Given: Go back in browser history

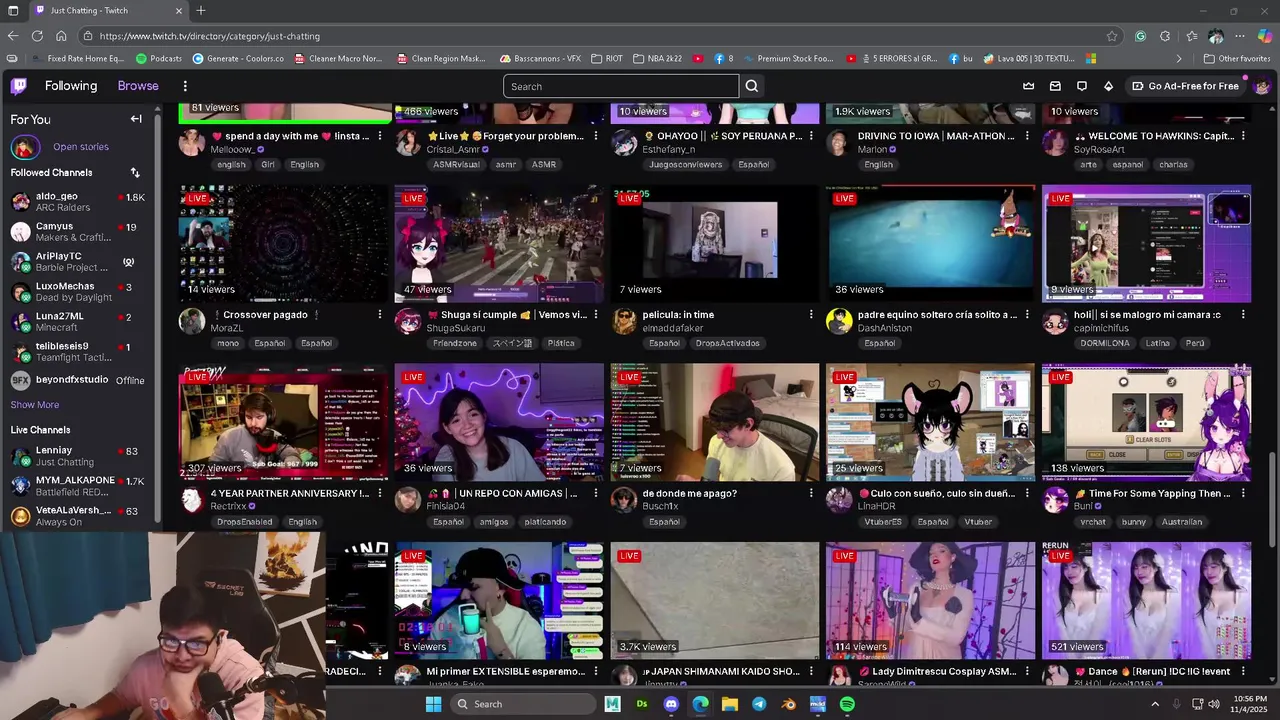Looking at the screenshot, I should click(x=12, y=36).
